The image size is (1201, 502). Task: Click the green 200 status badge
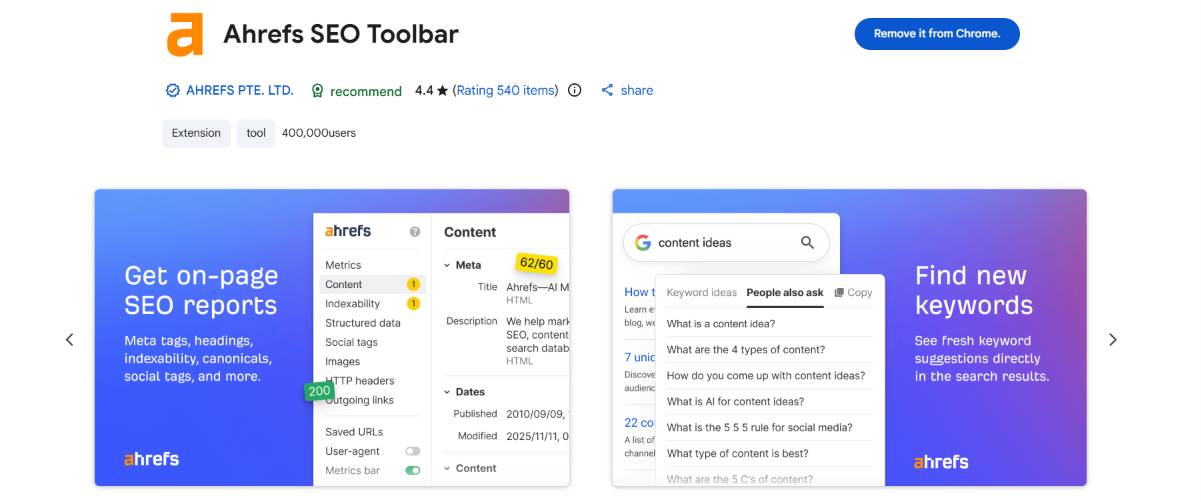coord(319,391)
